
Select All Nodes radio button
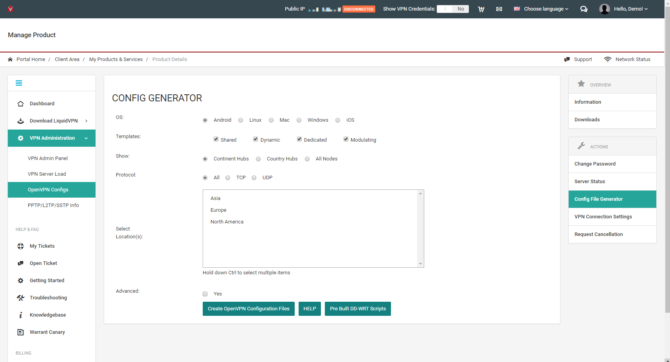pyautogui.click(x=307, y=159)
